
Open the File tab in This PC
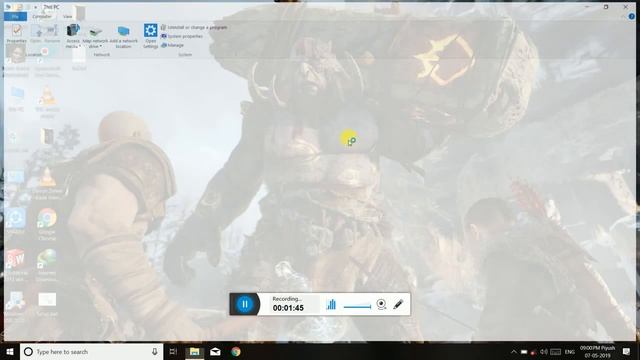pos(15,16)
